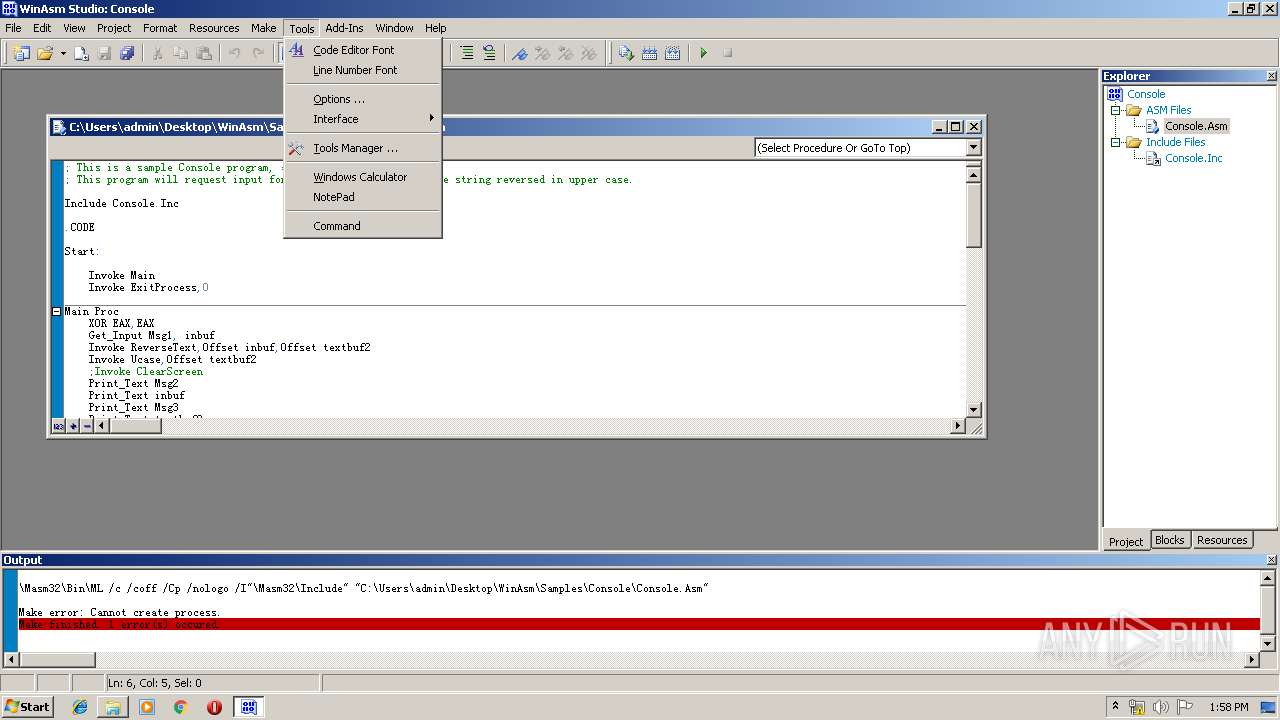Click the Output panel horizontal scrollbar right arrow
This screenshot has width=1280, height=720.
[x=1252, y=660]
